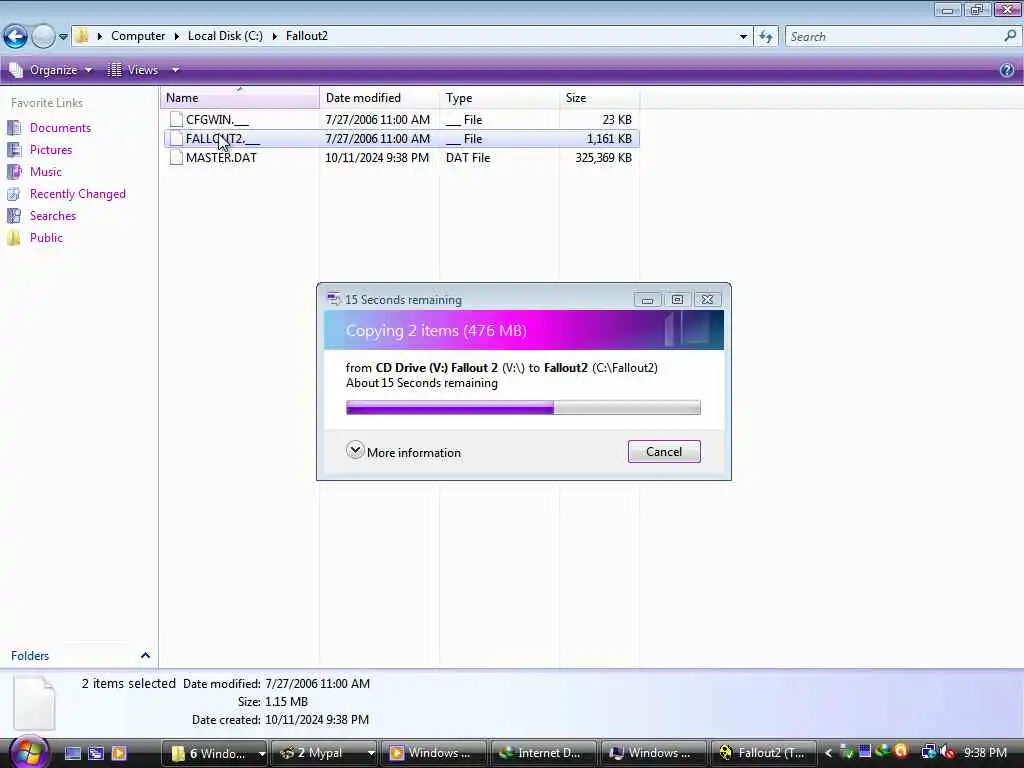Expand the Folders pane
This screenshot has height=768, width=1024.
pos(145,655)
